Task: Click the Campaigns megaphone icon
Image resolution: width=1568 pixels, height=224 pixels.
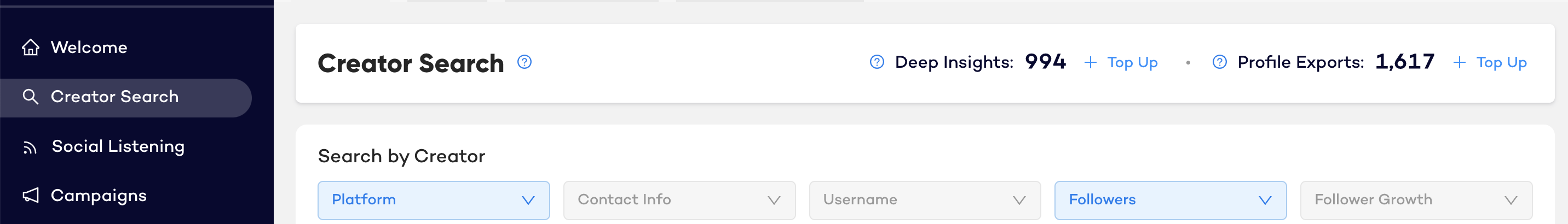Action: tap(31, 196)
